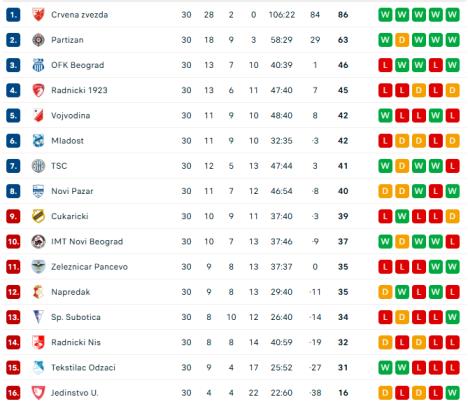
Task: Click Partizan's orange draw form badge
Action: 402,40
